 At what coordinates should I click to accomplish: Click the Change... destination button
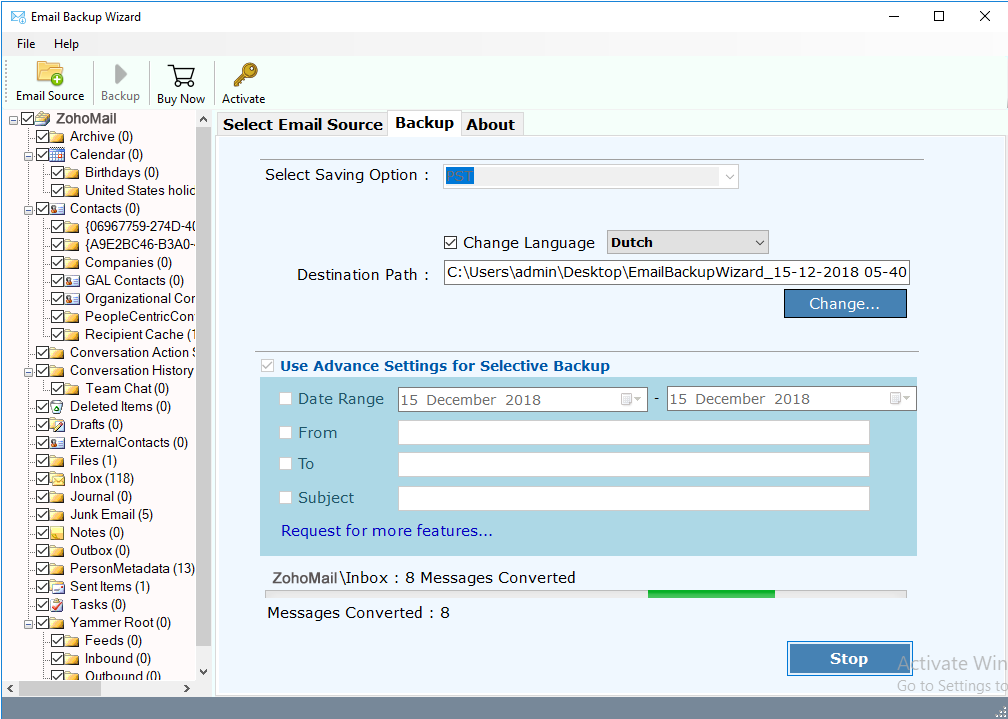[x=845, y=304]
